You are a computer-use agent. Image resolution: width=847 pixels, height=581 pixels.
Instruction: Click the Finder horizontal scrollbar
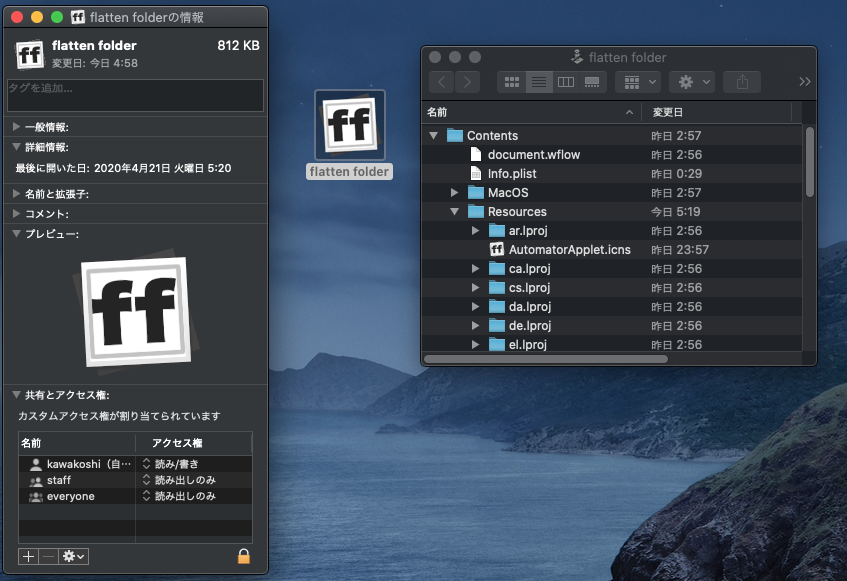(546, 359)
